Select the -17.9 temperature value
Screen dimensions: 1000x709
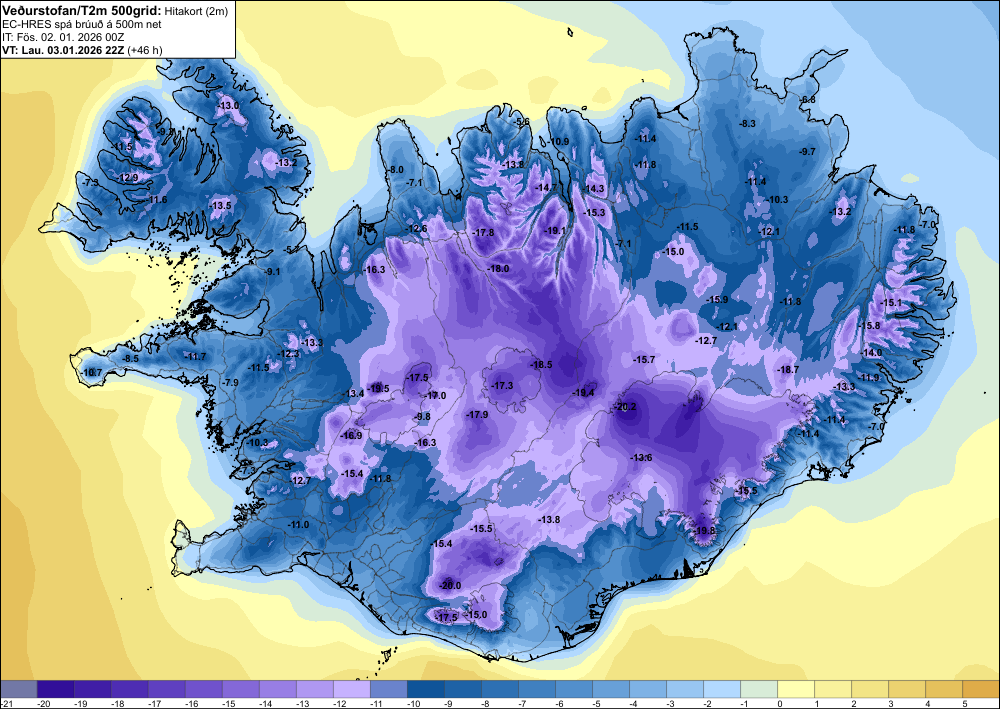[x=477, y=414]
